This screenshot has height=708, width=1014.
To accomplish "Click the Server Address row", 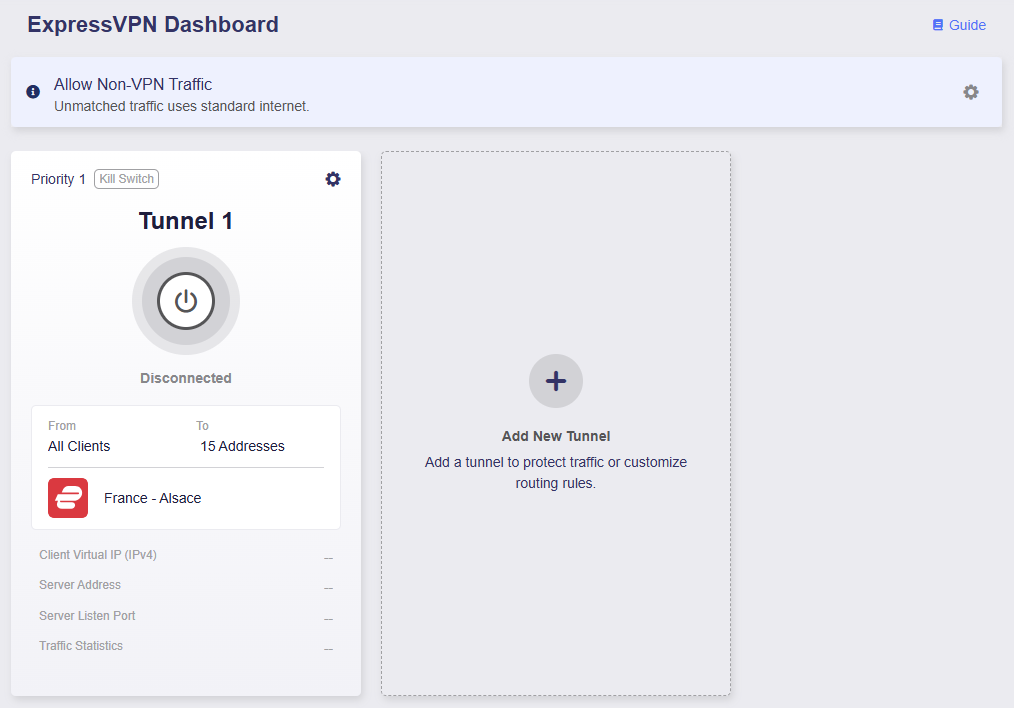I will click(186, 585).
